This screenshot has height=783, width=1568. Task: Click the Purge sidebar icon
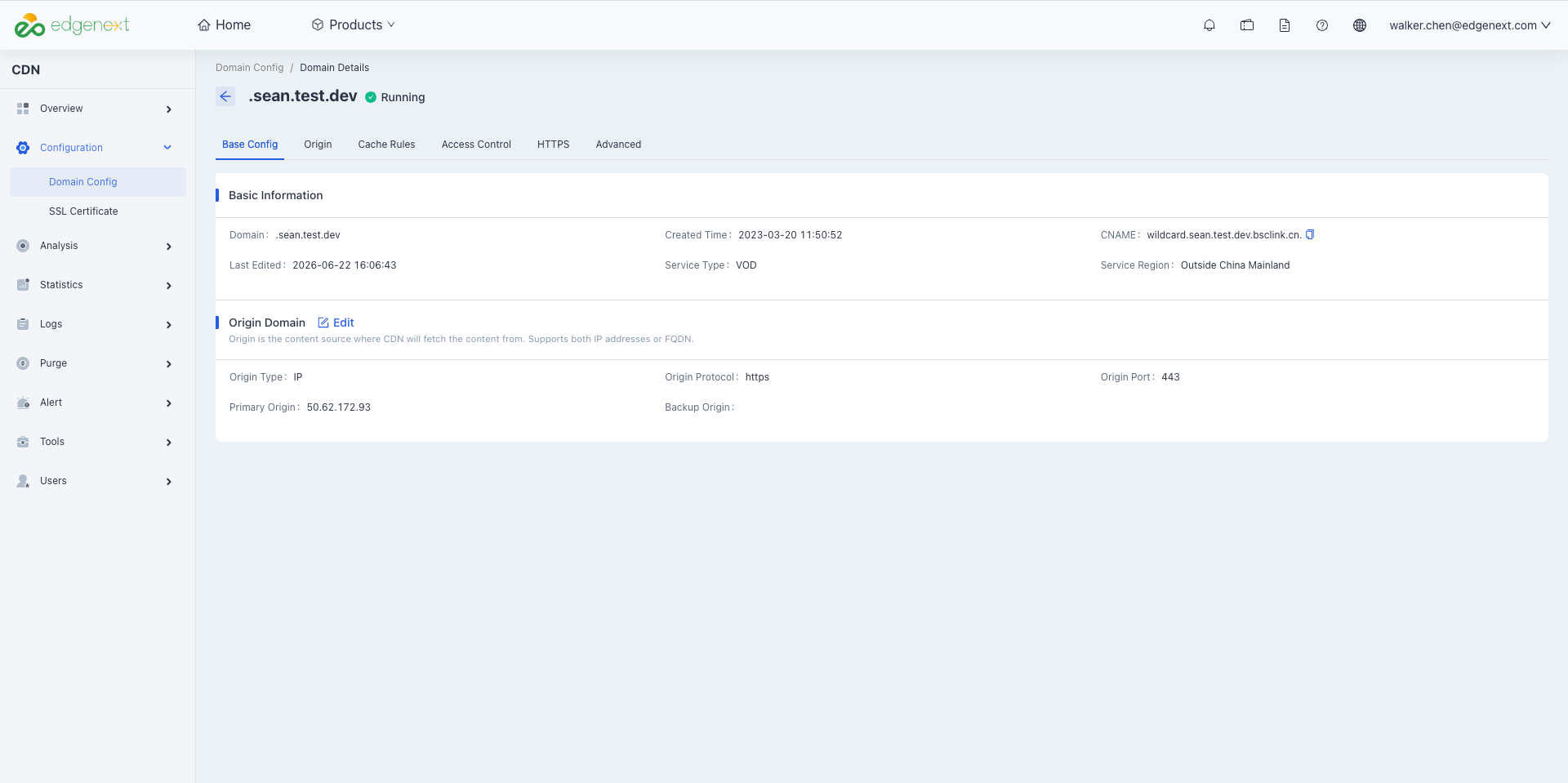[23, 363]
